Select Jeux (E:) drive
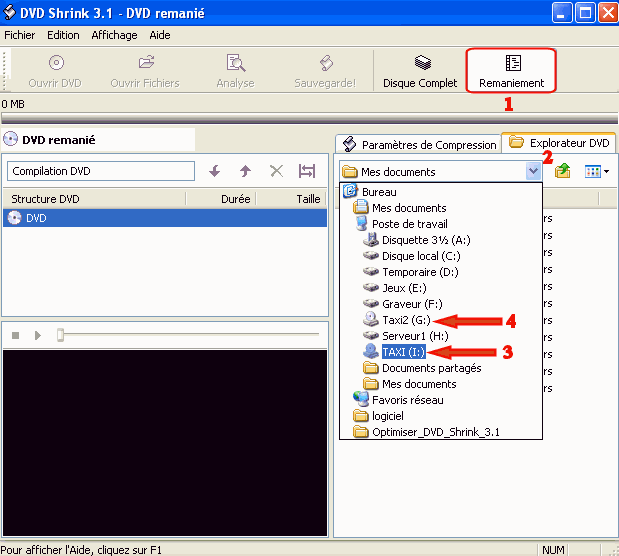Viewport: 619px width, 556px height. [404, 288]
